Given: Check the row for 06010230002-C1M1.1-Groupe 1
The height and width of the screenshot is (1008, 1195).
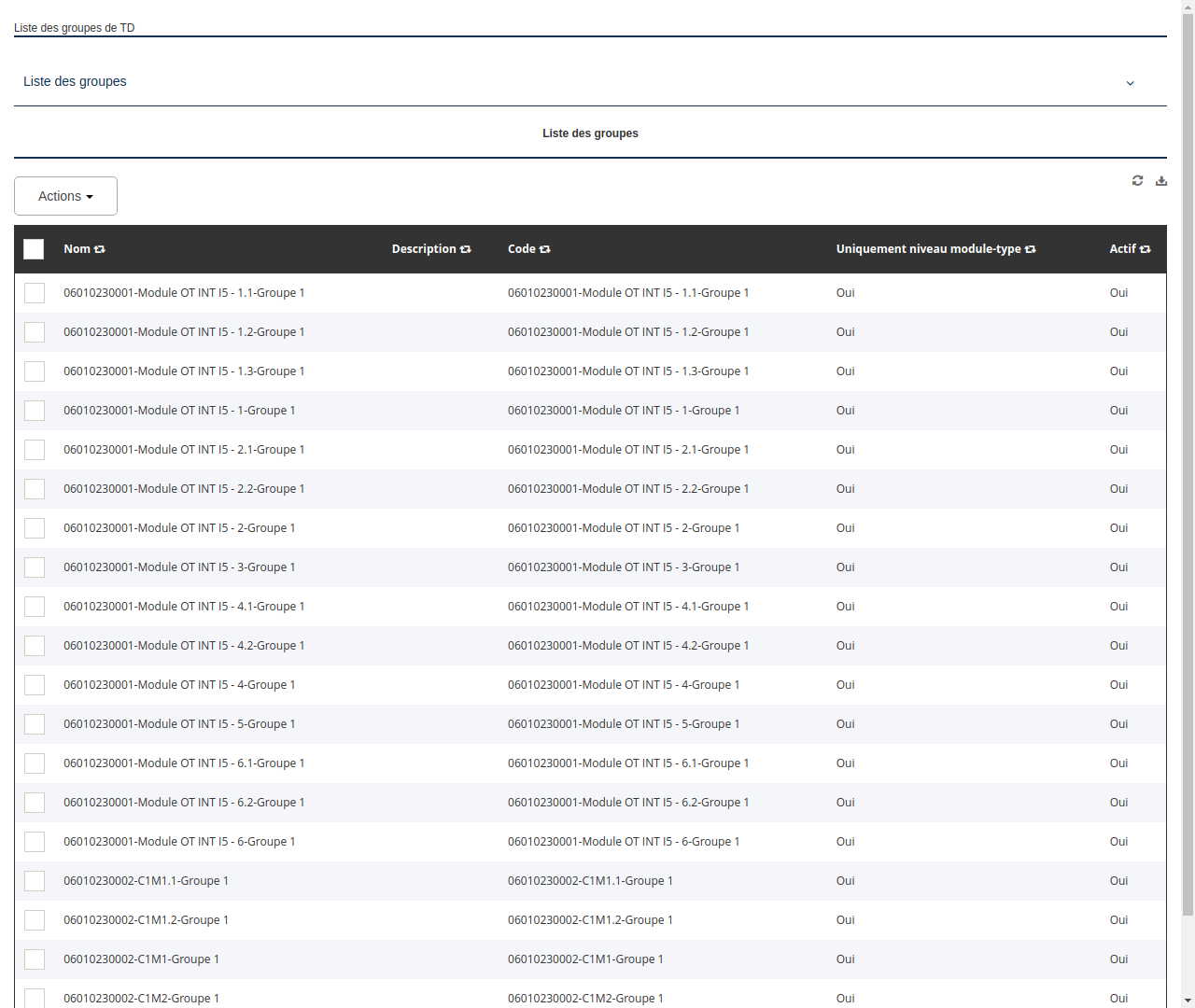Looking at the screenshot, I should point(35,880).
